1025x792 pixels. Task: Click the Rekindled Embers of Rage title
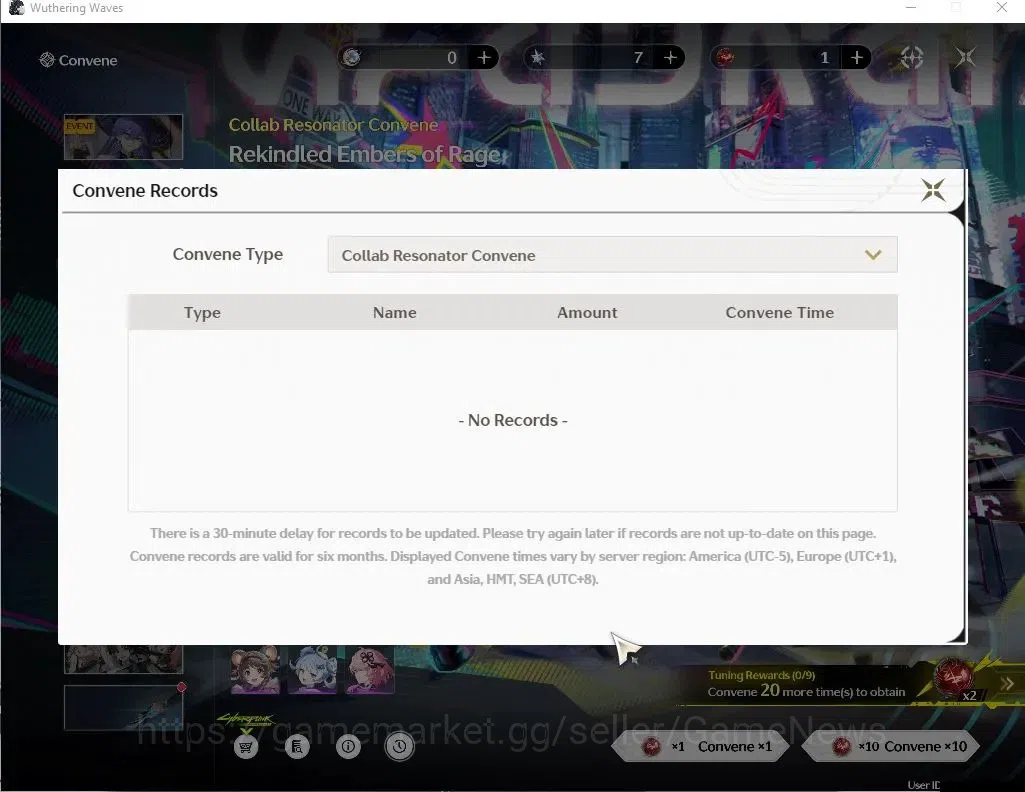[x=365, y=154]
